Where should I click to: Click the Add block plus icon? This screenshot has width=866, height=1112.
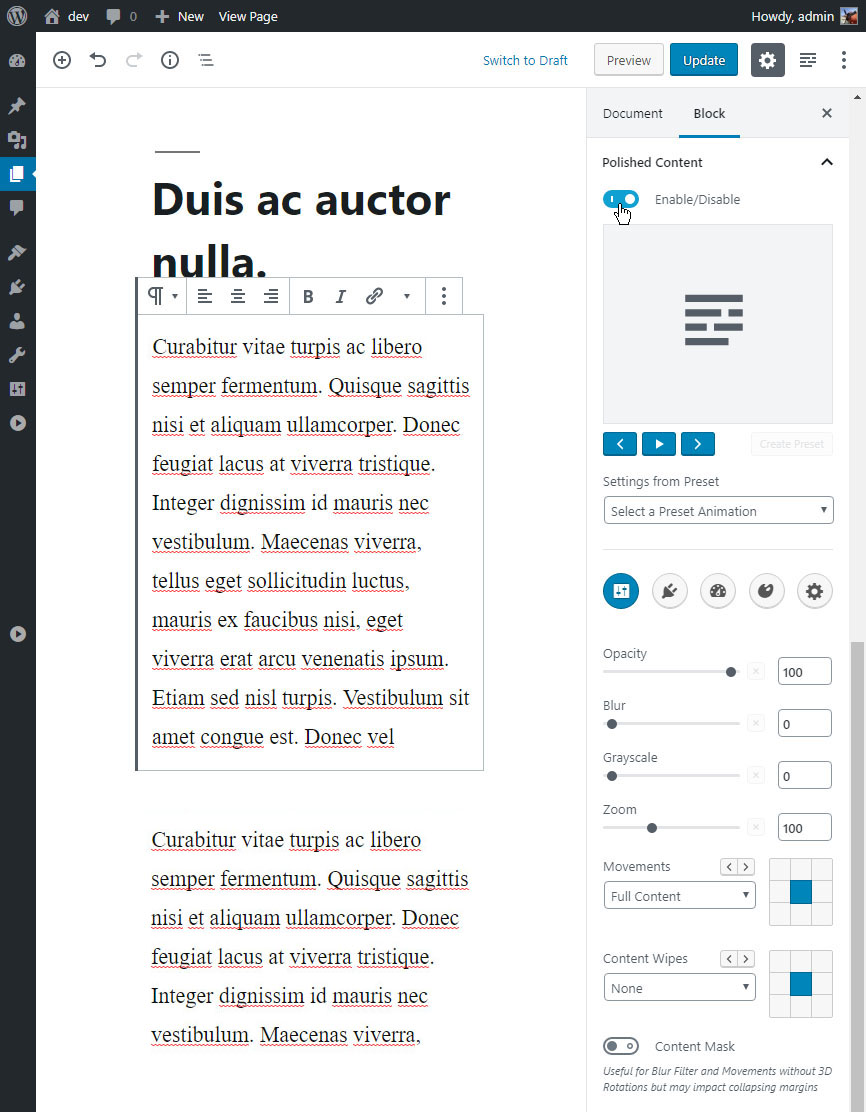click(62, 60)
